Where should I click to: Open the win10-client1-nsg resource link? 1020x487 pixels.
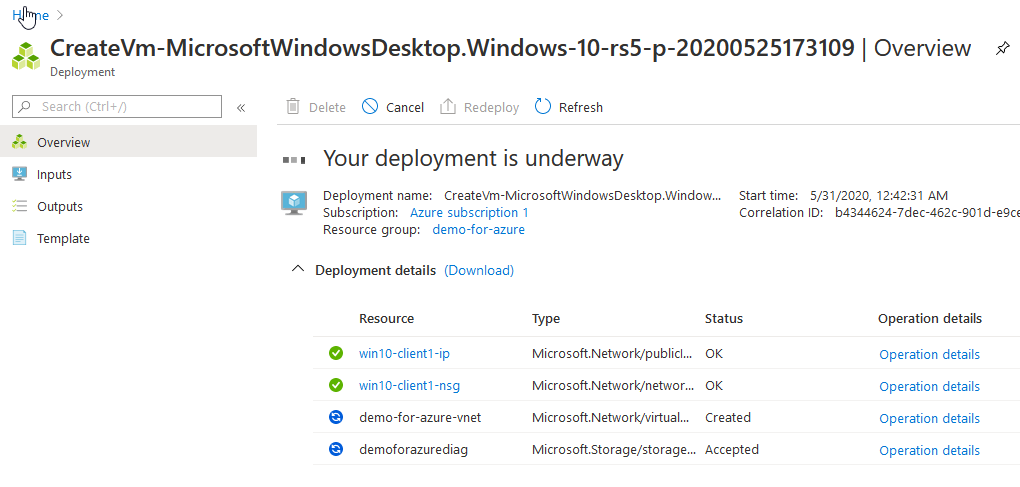[409, 386]
